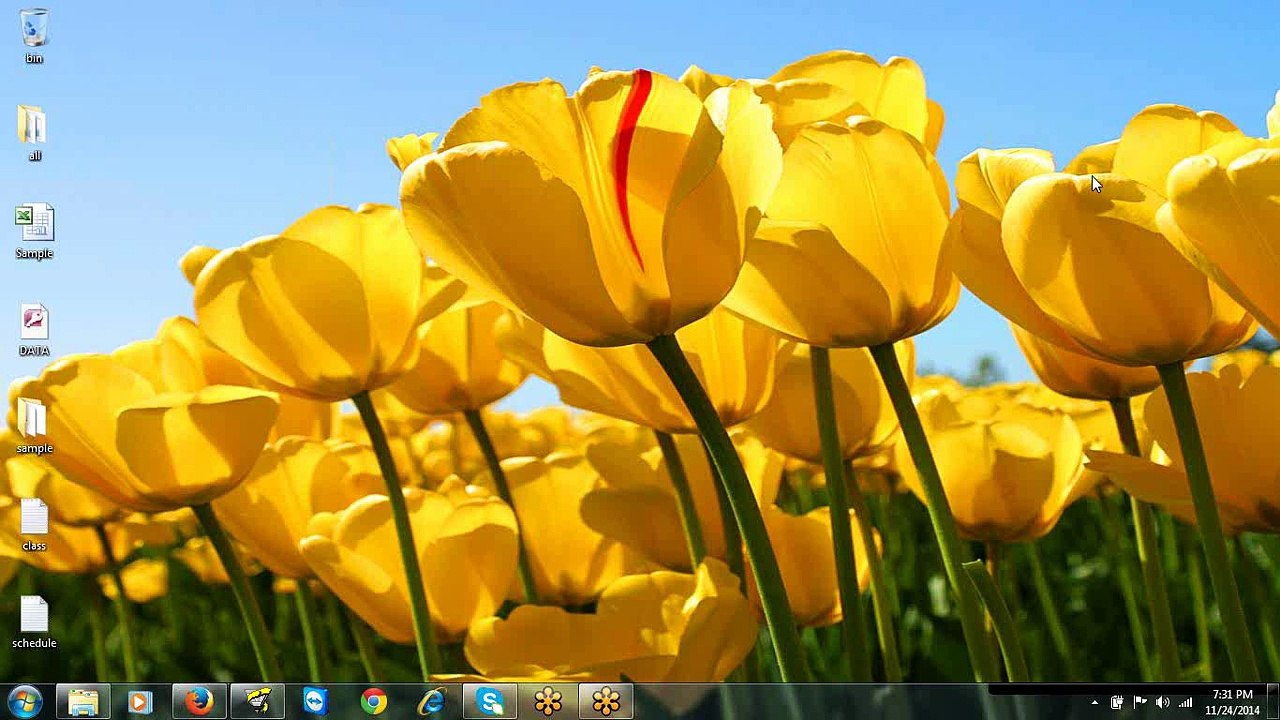The image size is (1280, 720).
Task: Open TeamViewer from the taskbar
Action: pyautogui.click(x=315, y=702)
